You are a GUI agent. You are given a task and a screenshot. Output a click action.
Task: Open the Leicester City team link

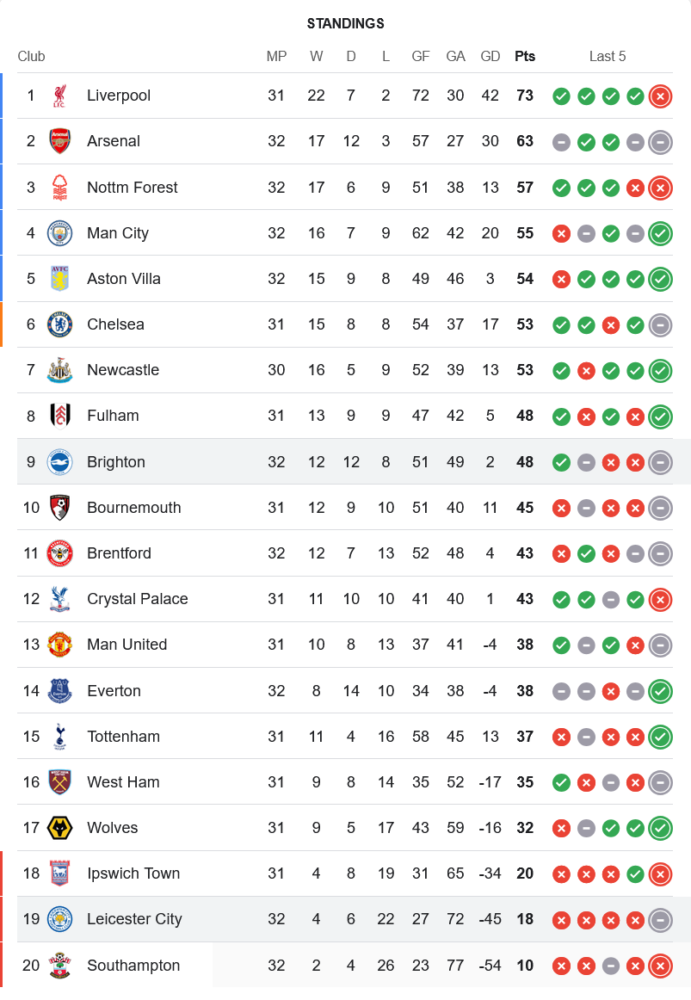pyautogui.click(x=134, y=919)
